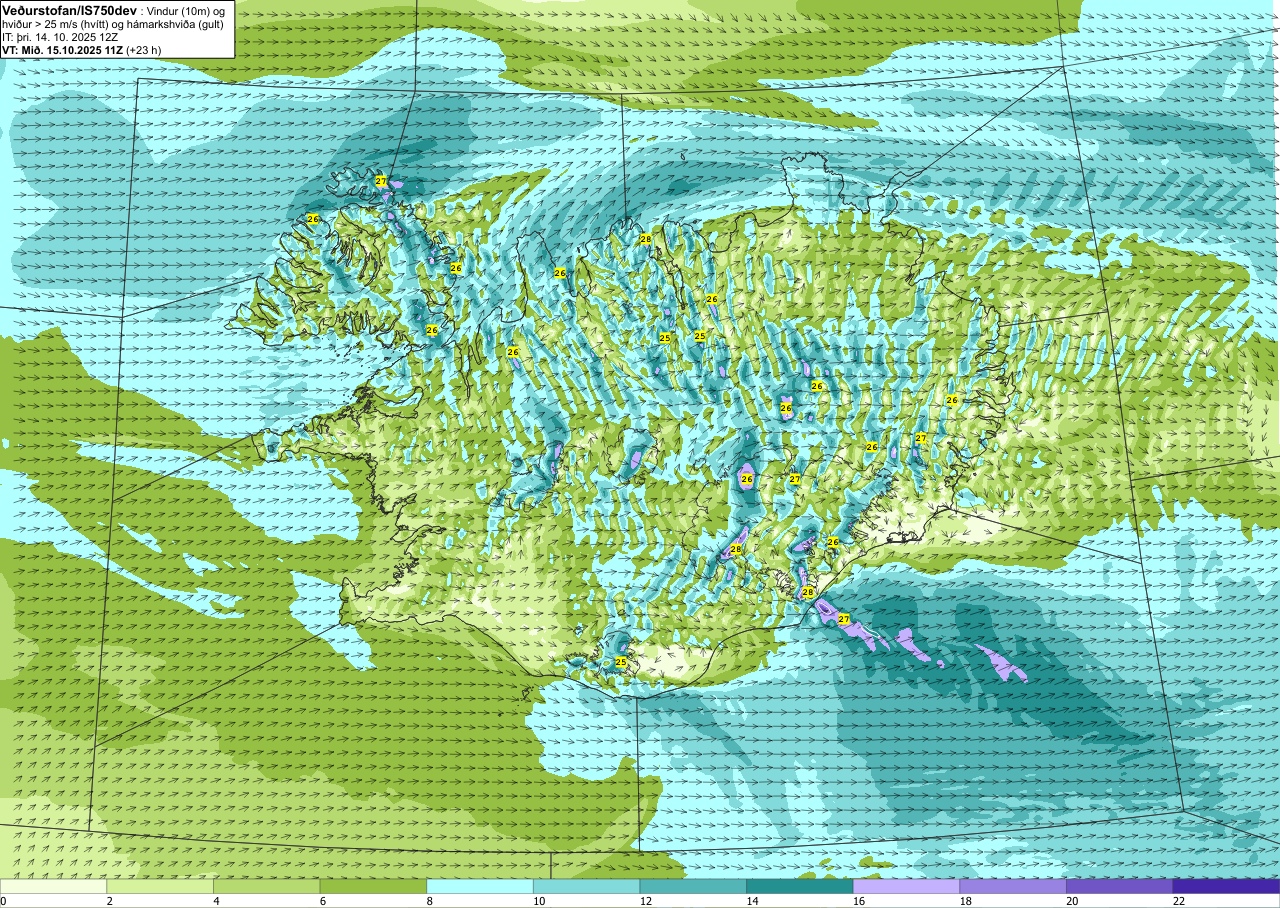This screenshot has width=1280, height=908.
Task: Pick the 4–6 light green legend swatch
Action: (267, 886)
